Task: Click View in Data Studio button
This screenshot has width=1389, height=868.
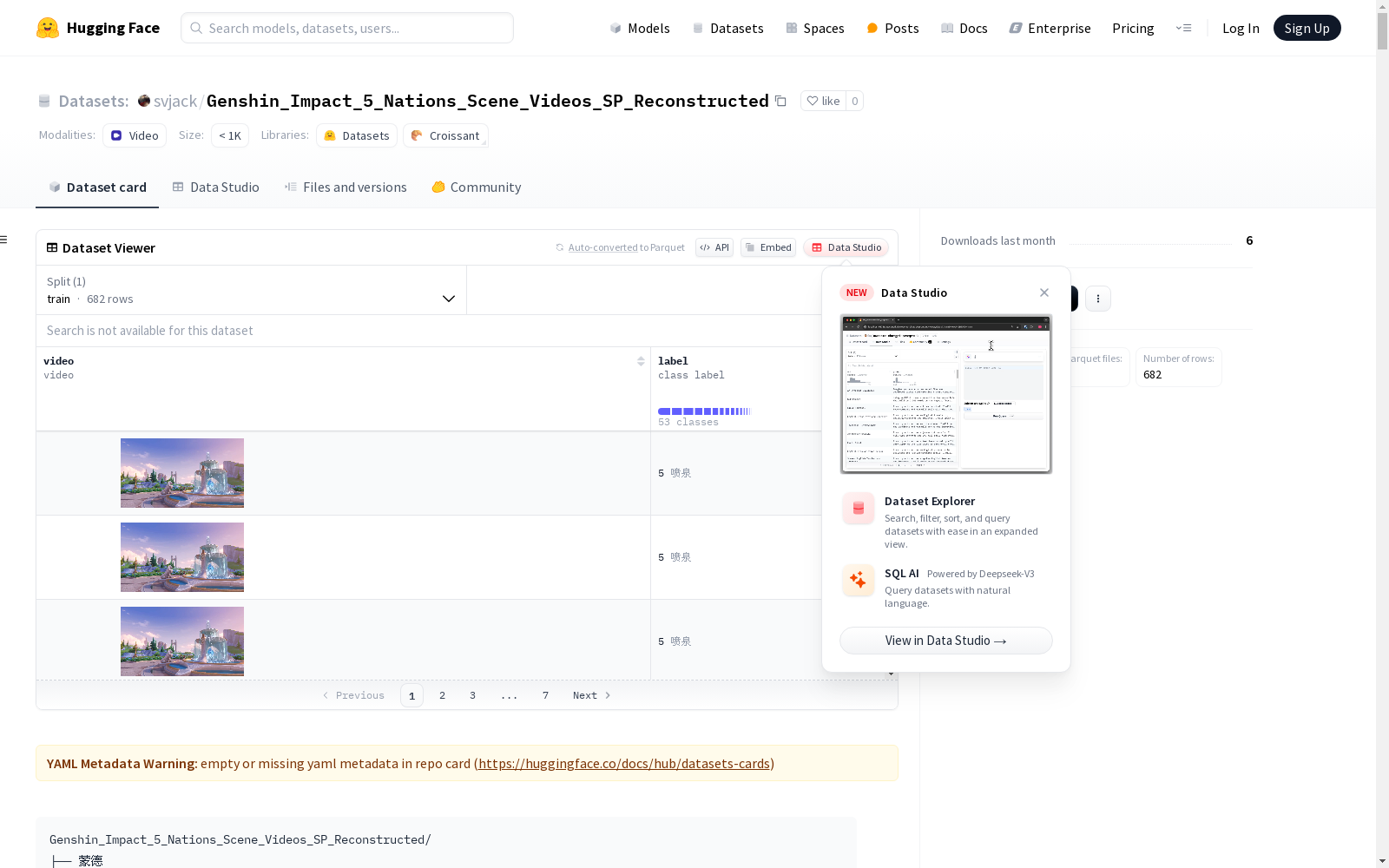Action: point(946,641)
